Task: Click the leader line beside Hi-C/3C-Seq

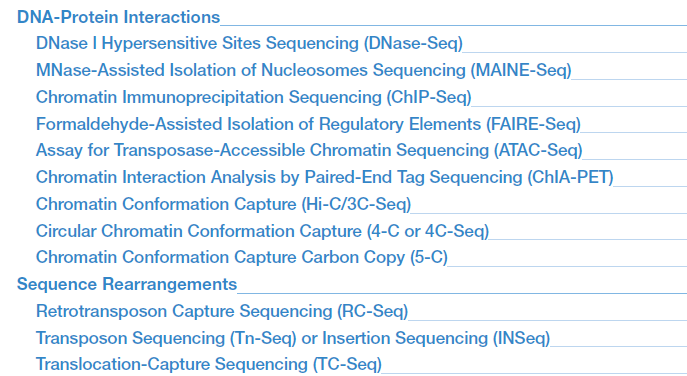Action: pyautogui.click(x=549, y=213)
